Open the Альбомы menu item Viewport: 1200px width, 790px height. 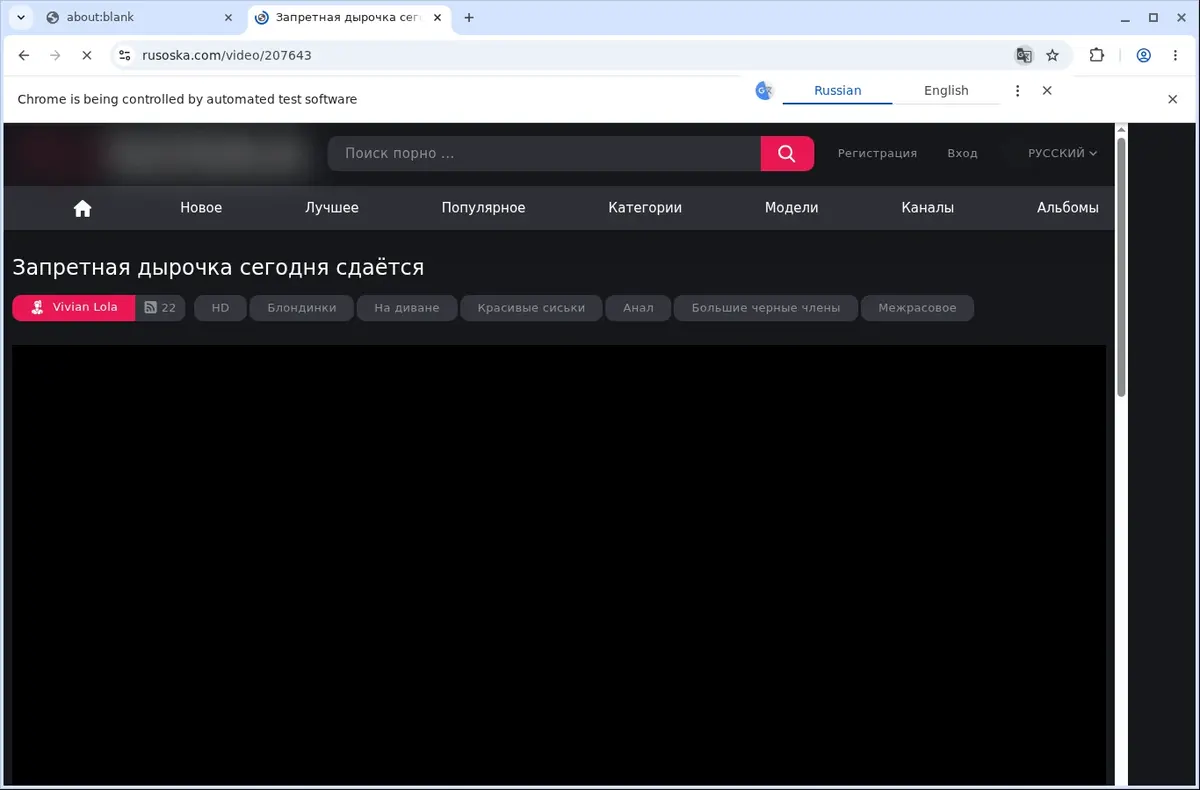point(1067,208)
